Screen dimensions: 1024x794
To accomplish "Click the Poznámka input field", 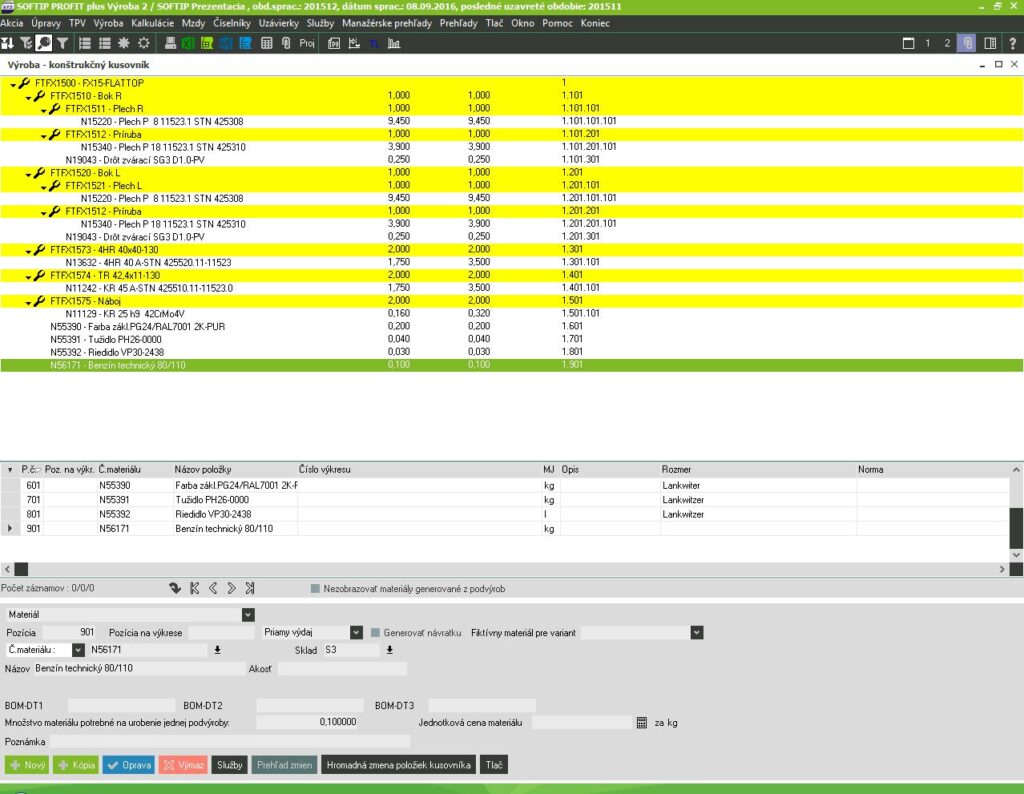I will click(230, 741).
